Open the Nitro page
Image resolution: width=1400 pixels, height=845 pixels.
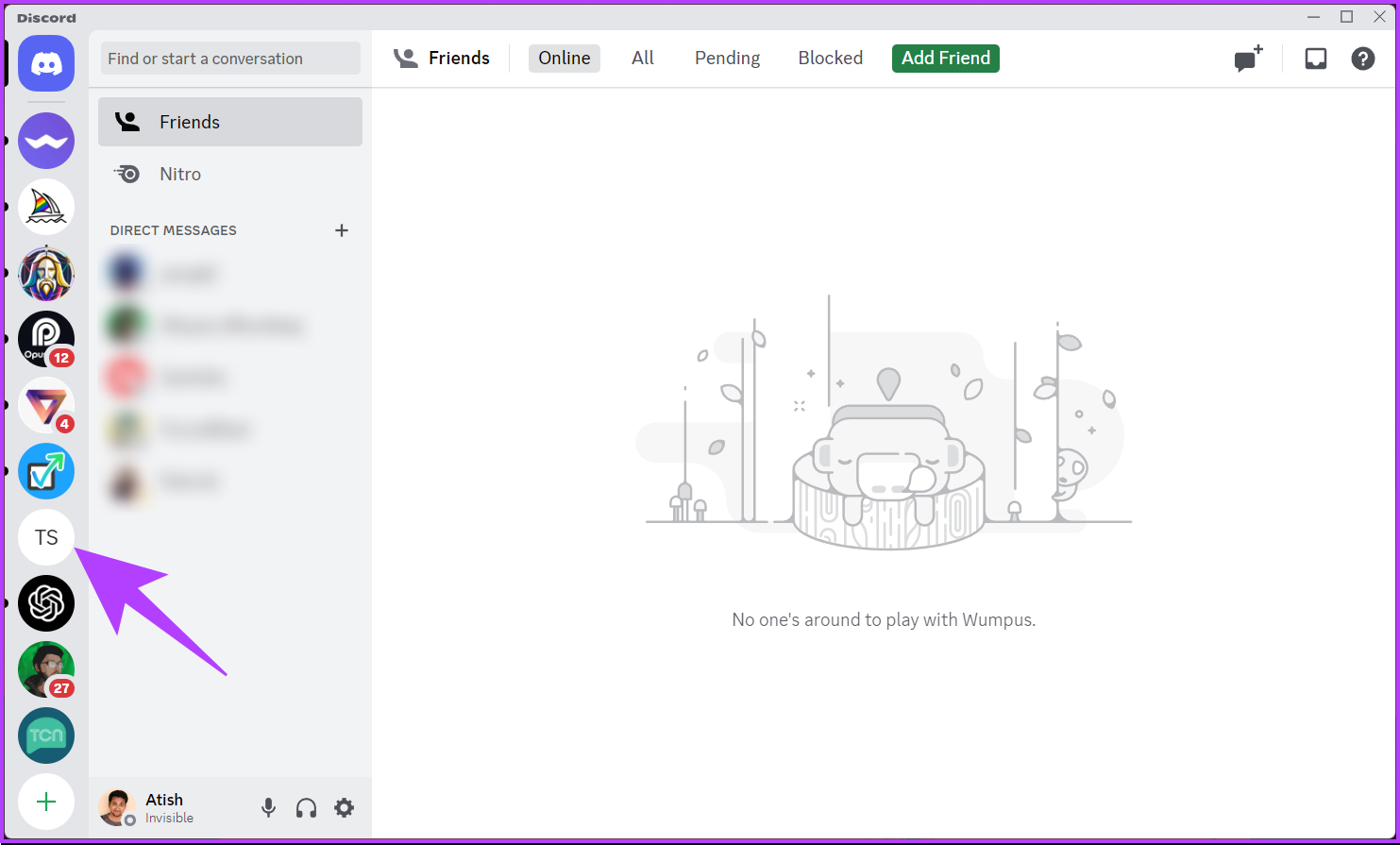[x=230, y=174]
